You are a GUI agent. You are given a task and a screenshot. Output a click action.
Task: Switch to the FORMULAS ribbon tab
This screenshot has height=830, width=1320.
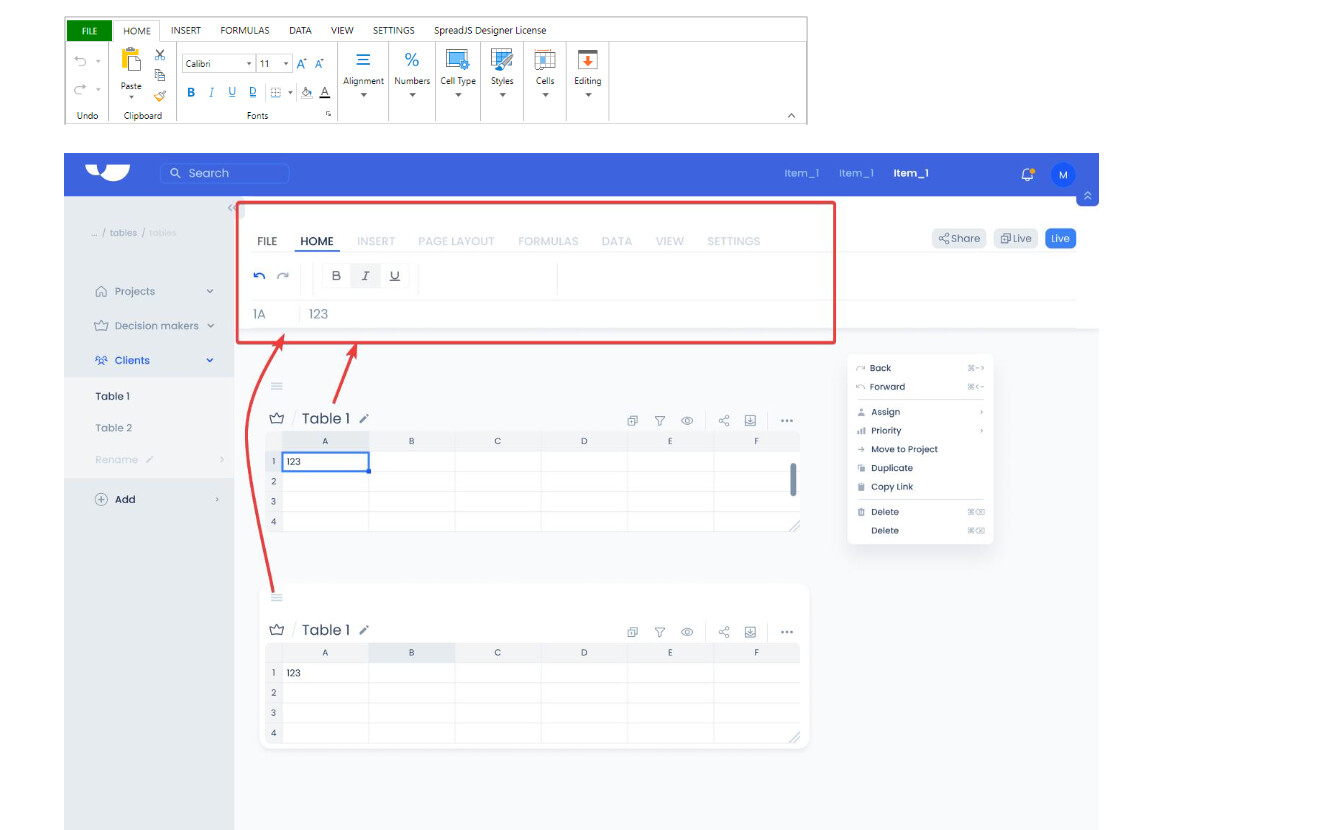(244, 30)
